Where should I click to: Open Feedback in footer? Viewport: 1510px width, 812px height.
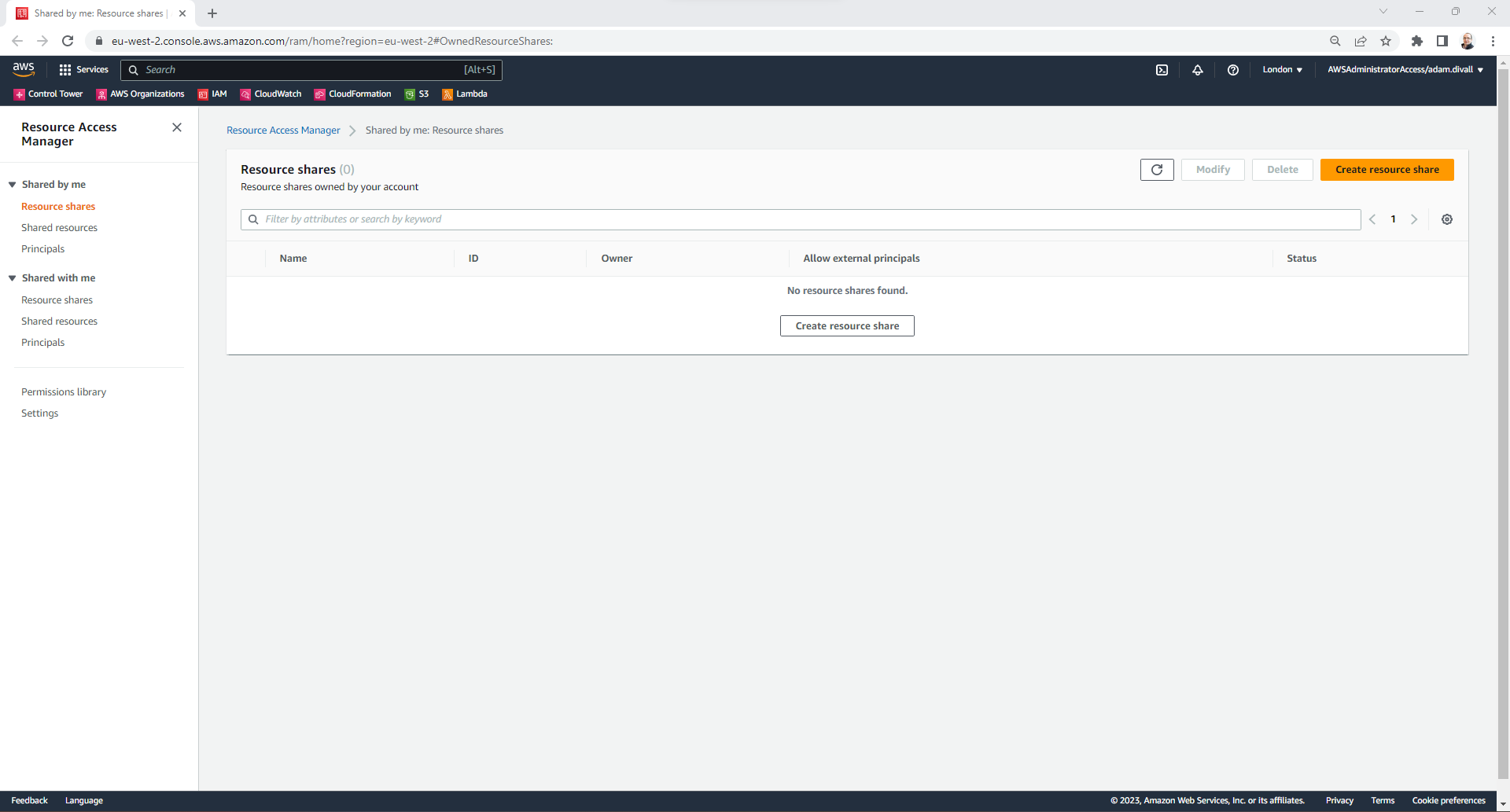pos(29,801)
